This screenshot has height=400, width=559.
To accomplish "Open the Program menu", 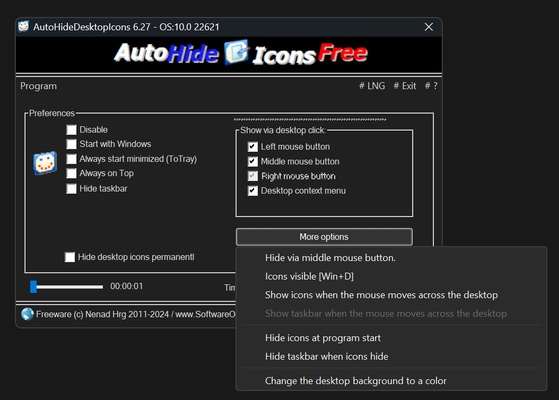I will [x=39, y=86].
